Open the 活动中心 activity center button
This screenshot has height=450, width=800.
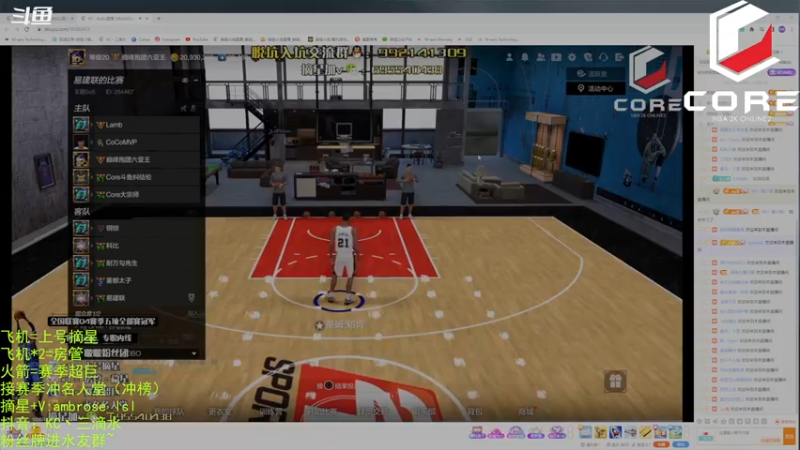(x=595, y=88)
